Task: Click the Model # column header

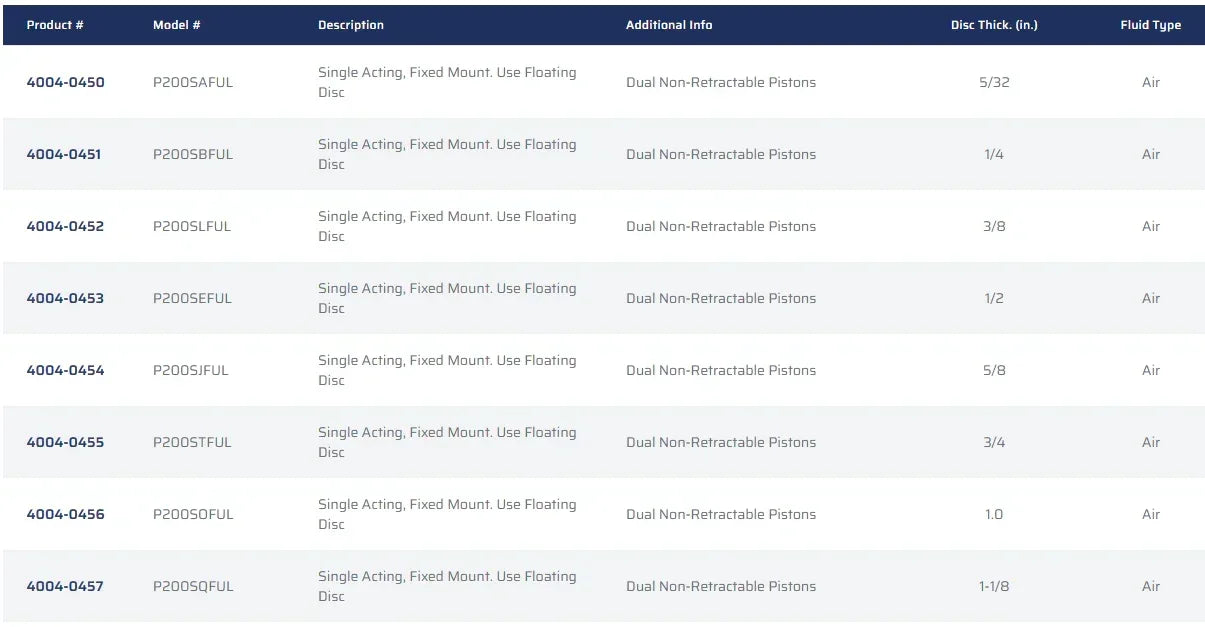Action: coord(177,25)
